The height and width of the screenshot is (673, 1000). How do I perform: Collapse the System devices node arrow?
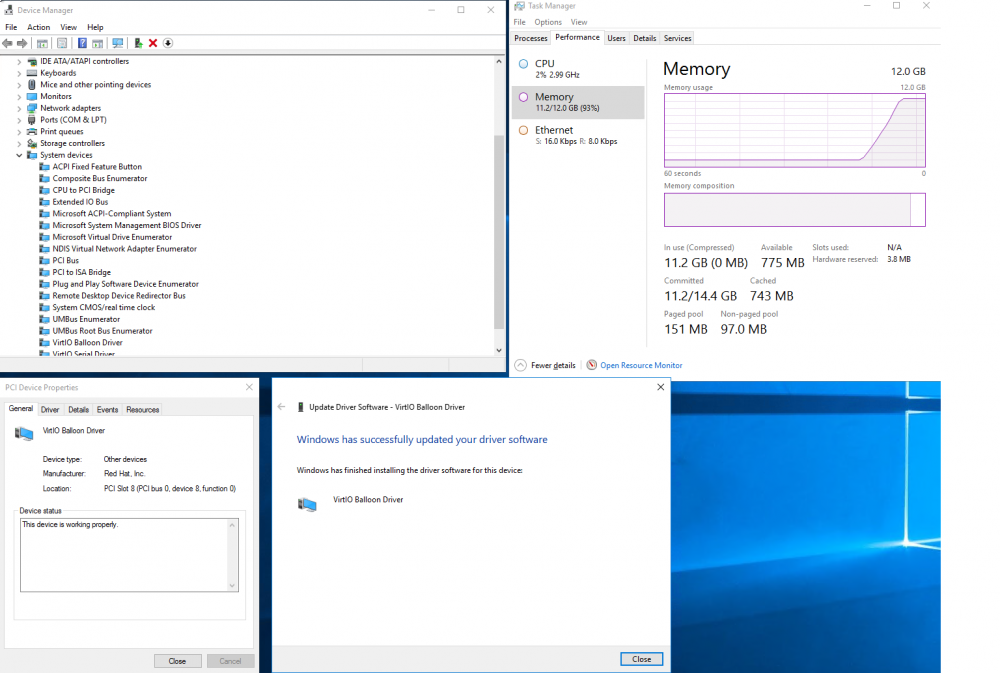click(x=19, y=155)
